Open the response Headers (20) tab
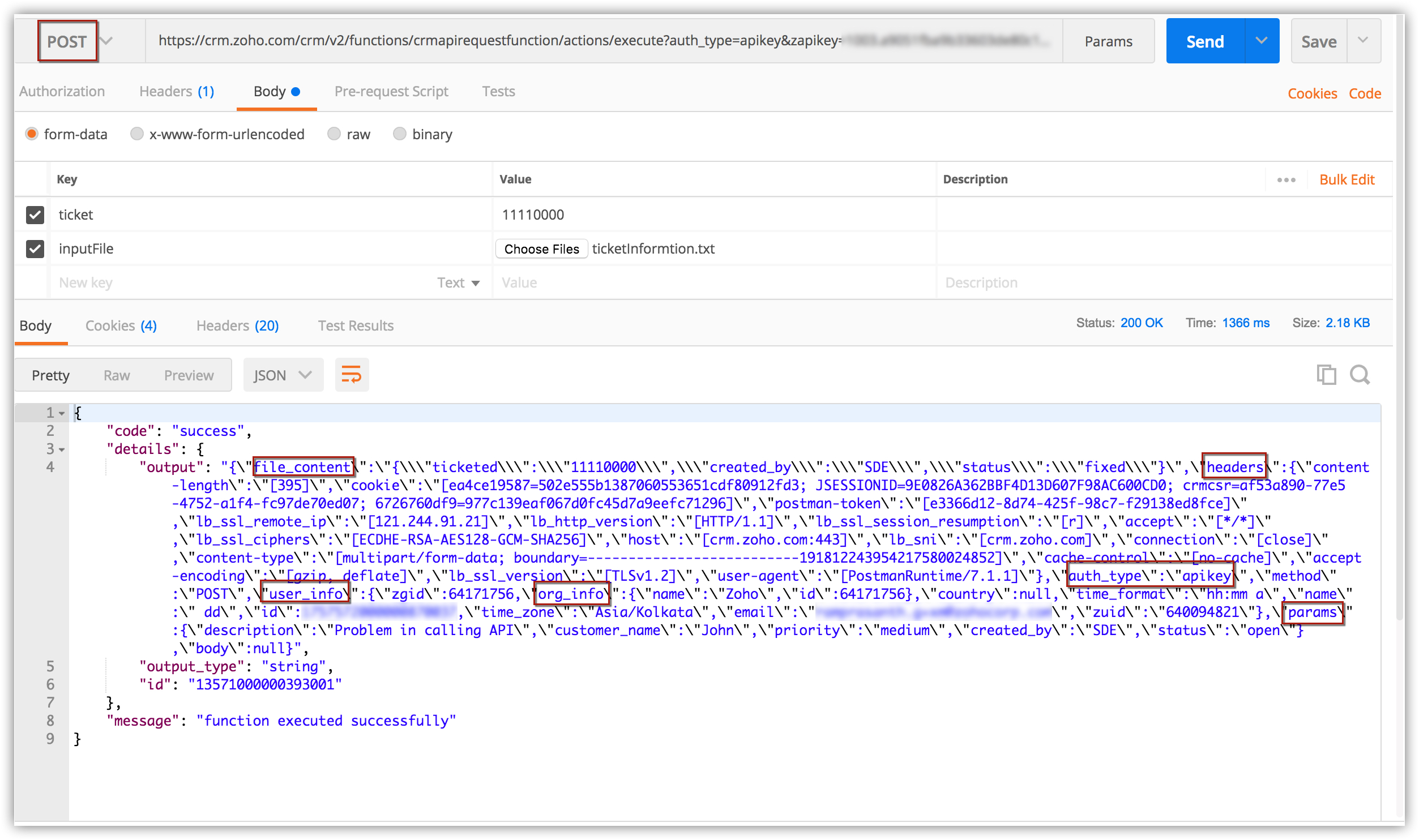Image resolution: width=1419 pixels, height=840 pixels. 237,325
